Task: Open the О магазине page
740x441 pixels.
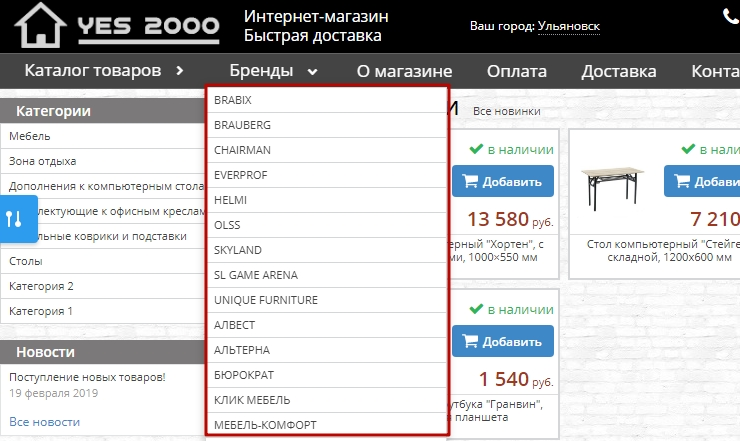Action: (x=404, y=71)
